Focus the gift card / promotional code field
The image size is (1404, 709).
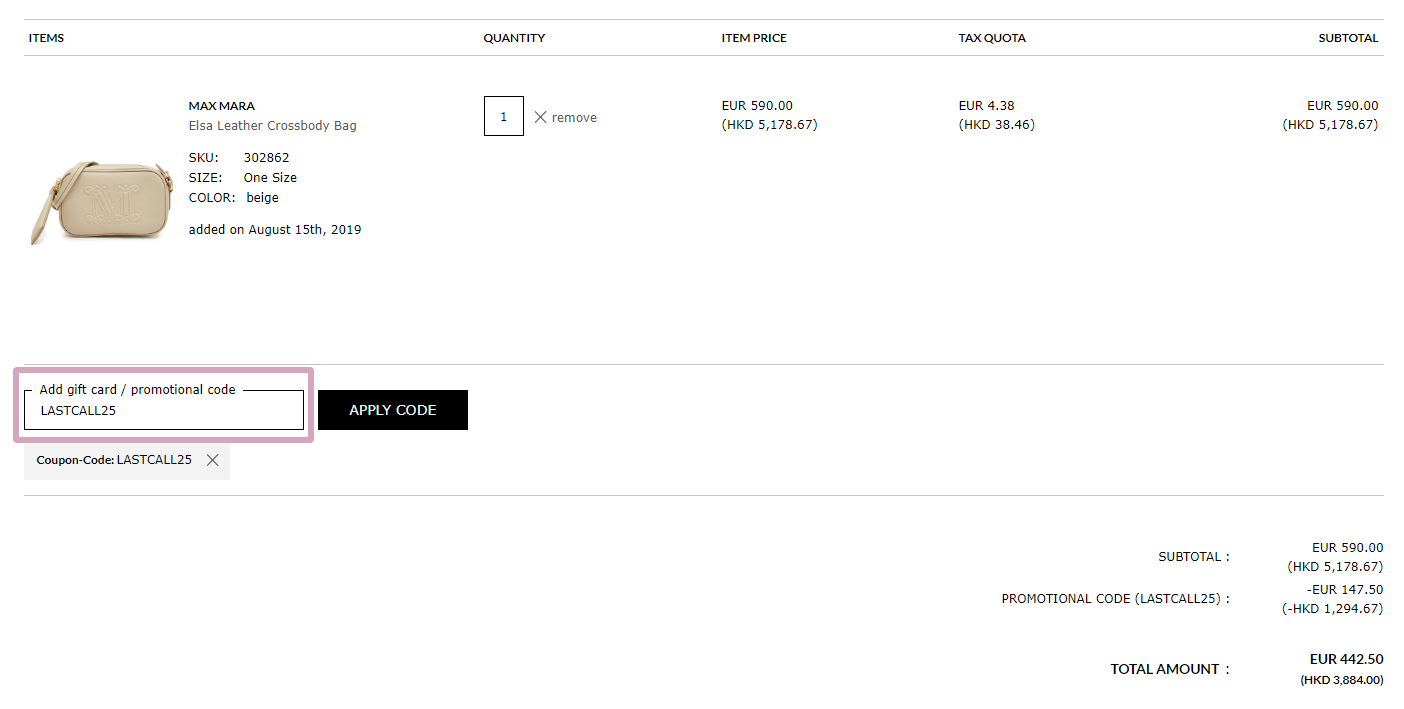164,410
